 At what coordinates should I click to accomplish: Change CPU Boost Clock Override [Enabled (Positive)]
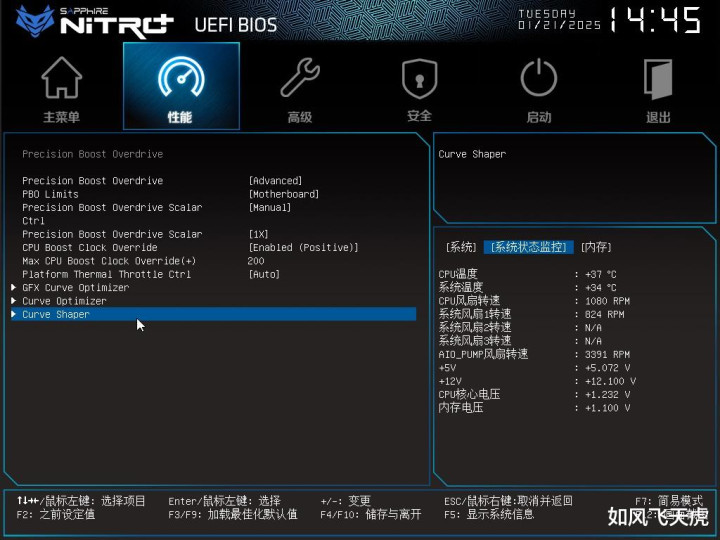pyautogui.click(x=303, y=248)
